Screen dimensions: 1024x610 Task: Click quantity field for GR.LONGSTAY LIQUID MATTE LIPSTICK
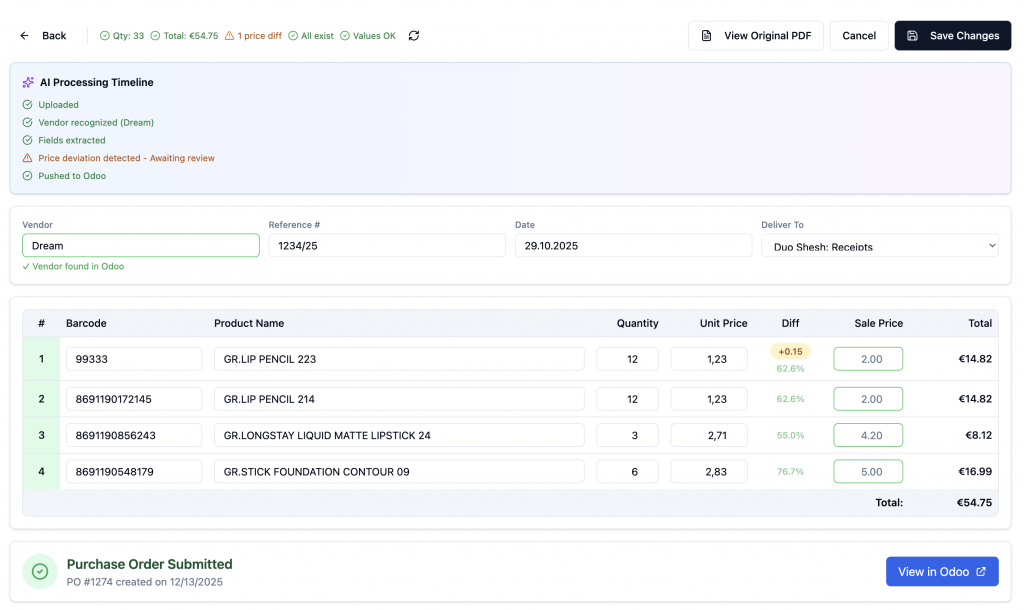pos(627,436)
